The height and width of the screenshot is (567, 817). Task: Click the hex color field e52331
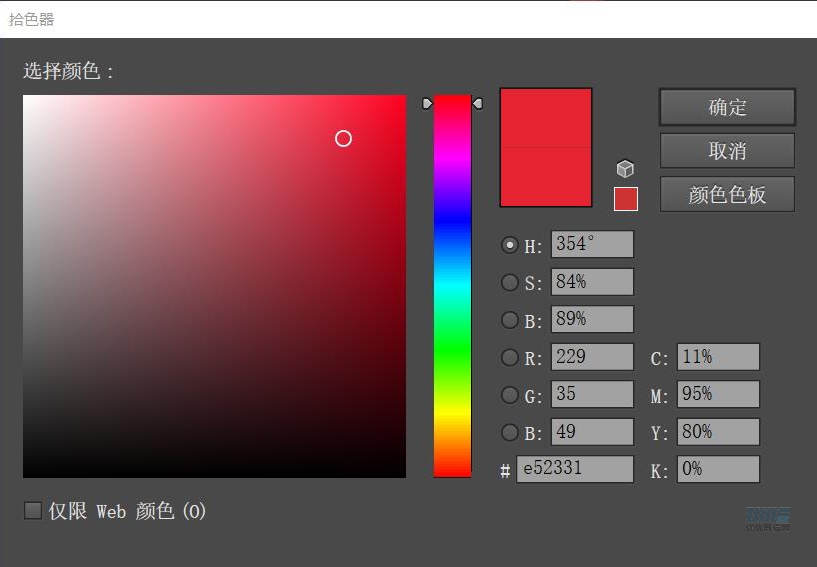click(574, 469)
